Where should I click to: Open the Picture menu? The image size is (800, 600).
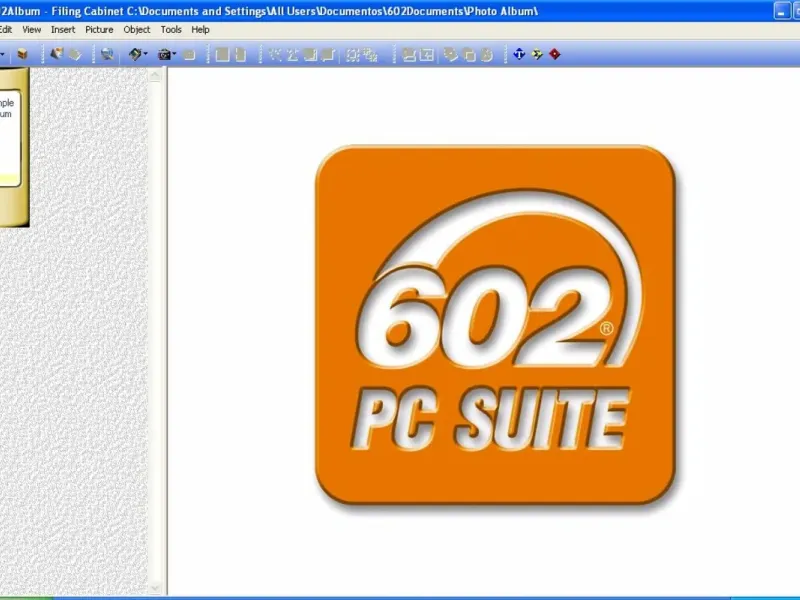[99, 30]
